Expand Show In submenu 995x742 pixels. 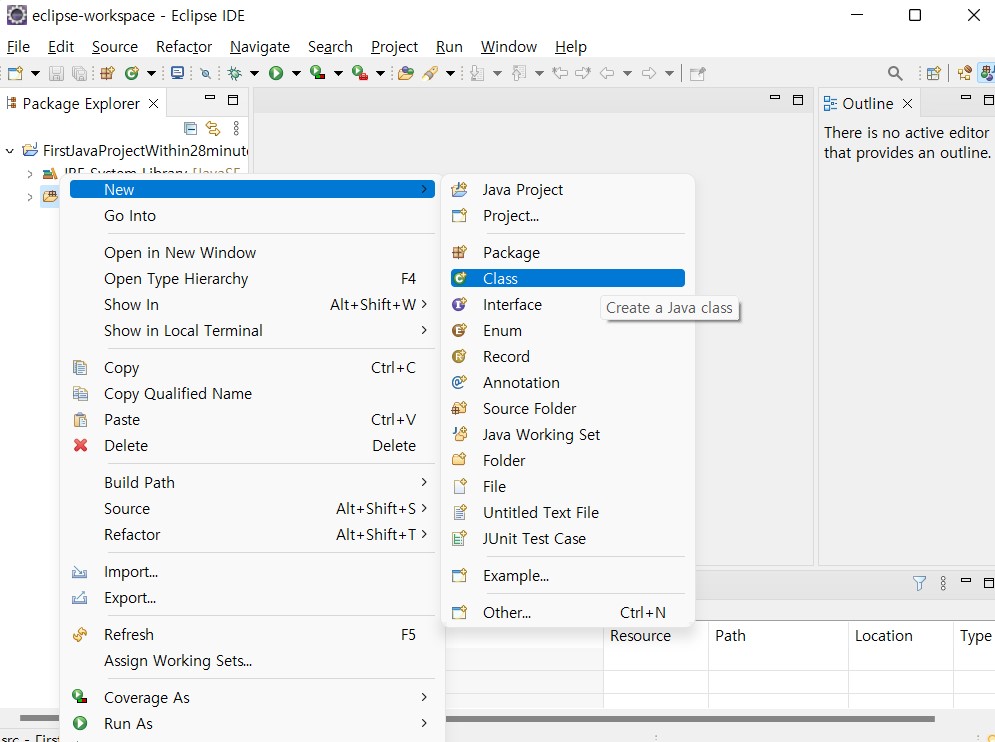[x=252, y=305]
